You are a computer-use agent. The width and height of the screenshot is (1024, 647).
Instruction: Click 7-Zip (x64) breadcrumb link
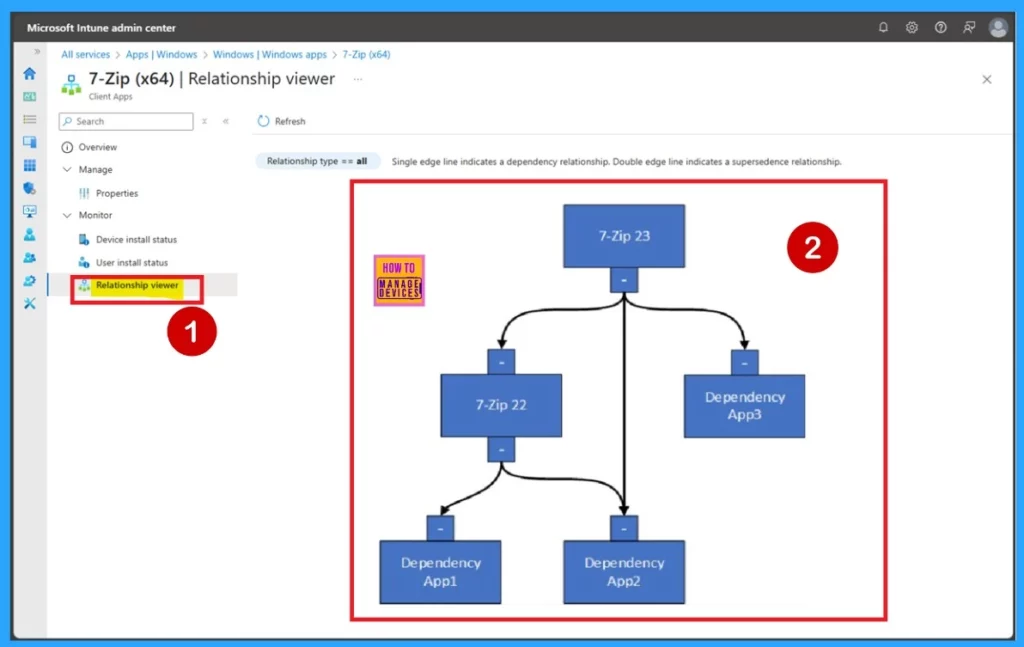click(366, 54)
